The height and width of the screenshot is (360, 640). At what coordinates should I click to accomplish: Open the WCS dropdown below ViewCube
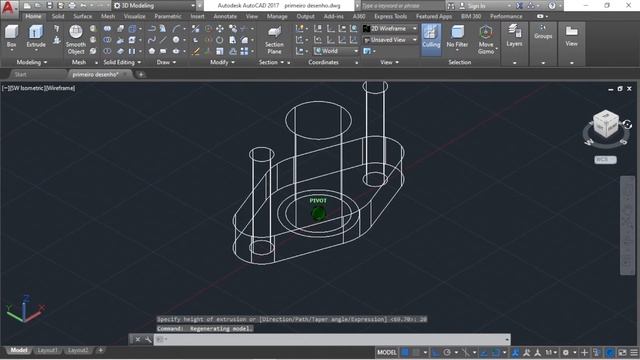605,160
